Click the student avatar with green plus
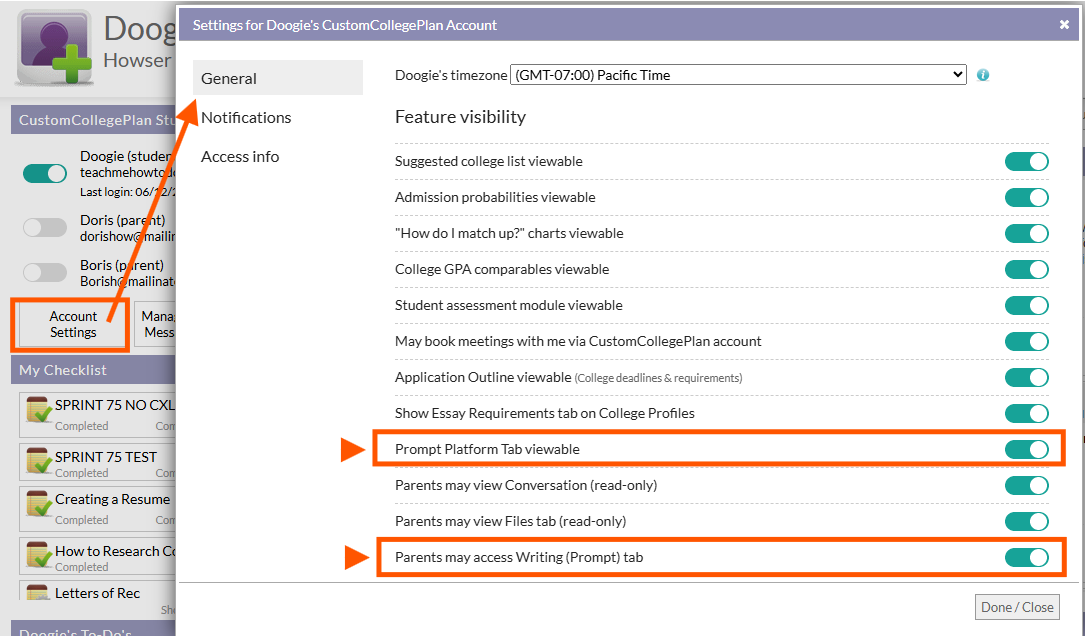 click(x=55, y=47)
